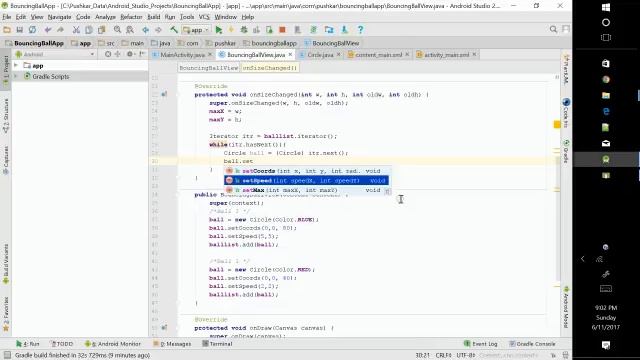This screenshot has width=640, height=360.
Task: Click the Windows action center icon
Action: coord(606,345)
